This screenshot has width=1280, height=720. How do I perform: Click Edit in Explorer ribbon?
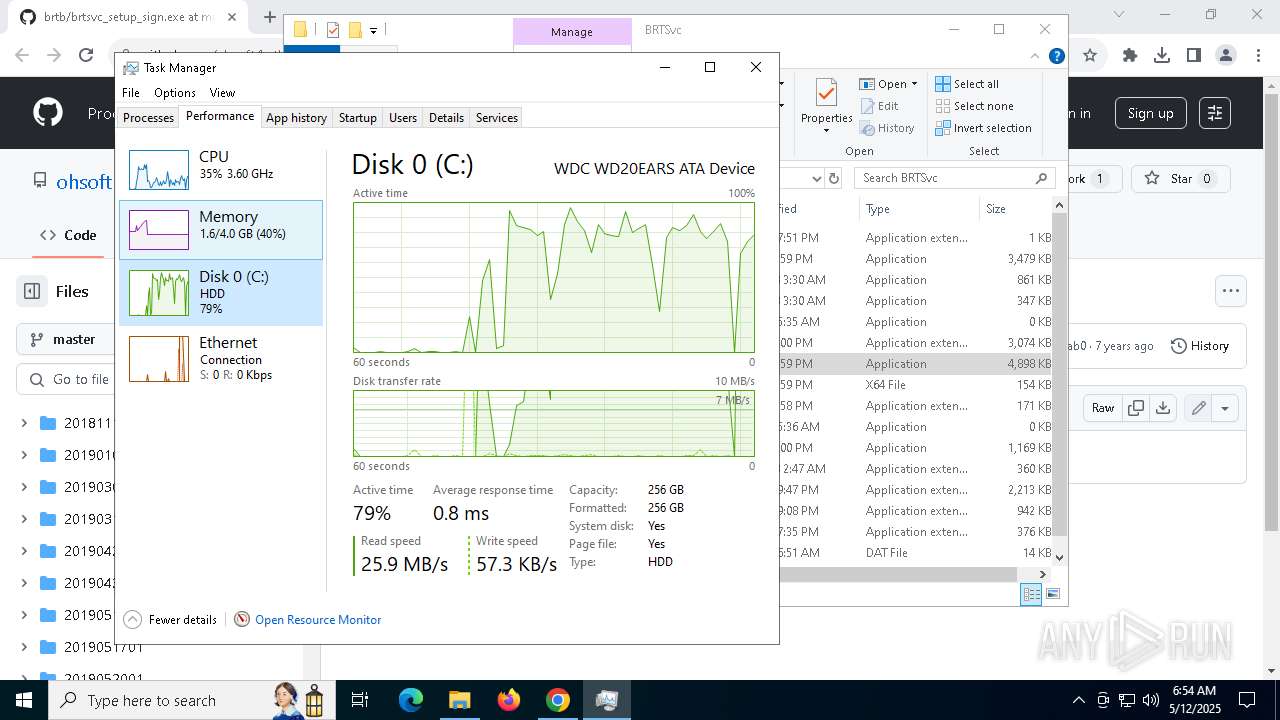click(879, 106)
